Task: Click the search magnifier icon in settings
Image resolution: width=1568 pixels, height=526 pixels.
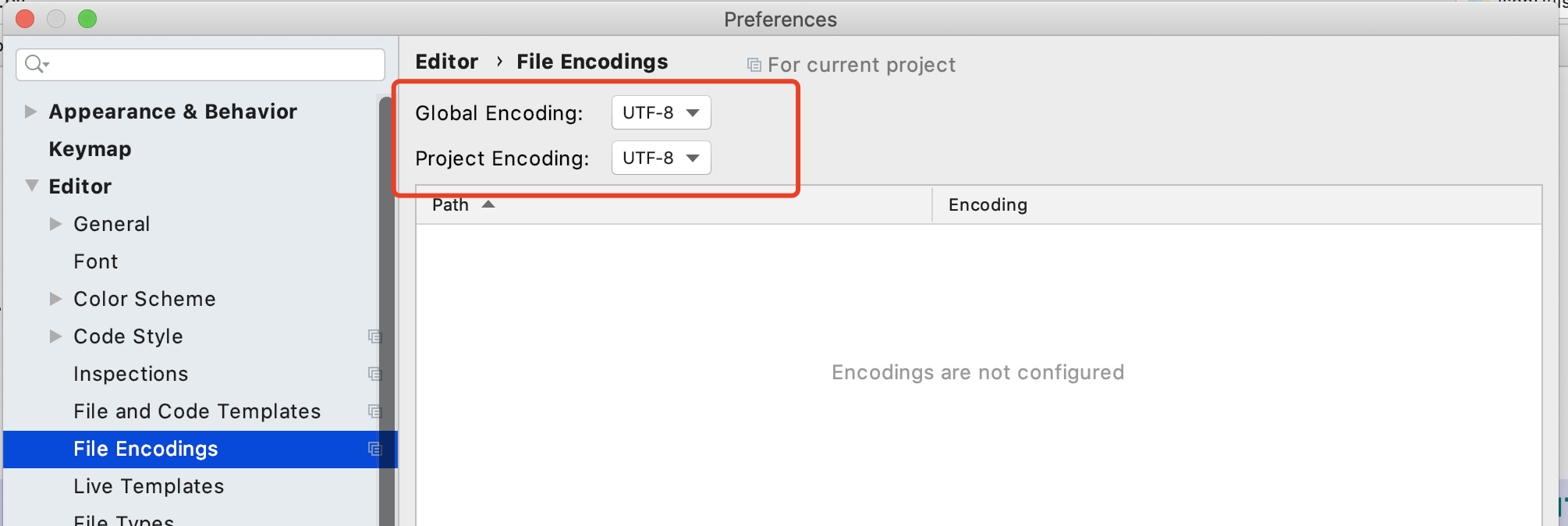Action: pyautogui.click(x=35, y=64)
